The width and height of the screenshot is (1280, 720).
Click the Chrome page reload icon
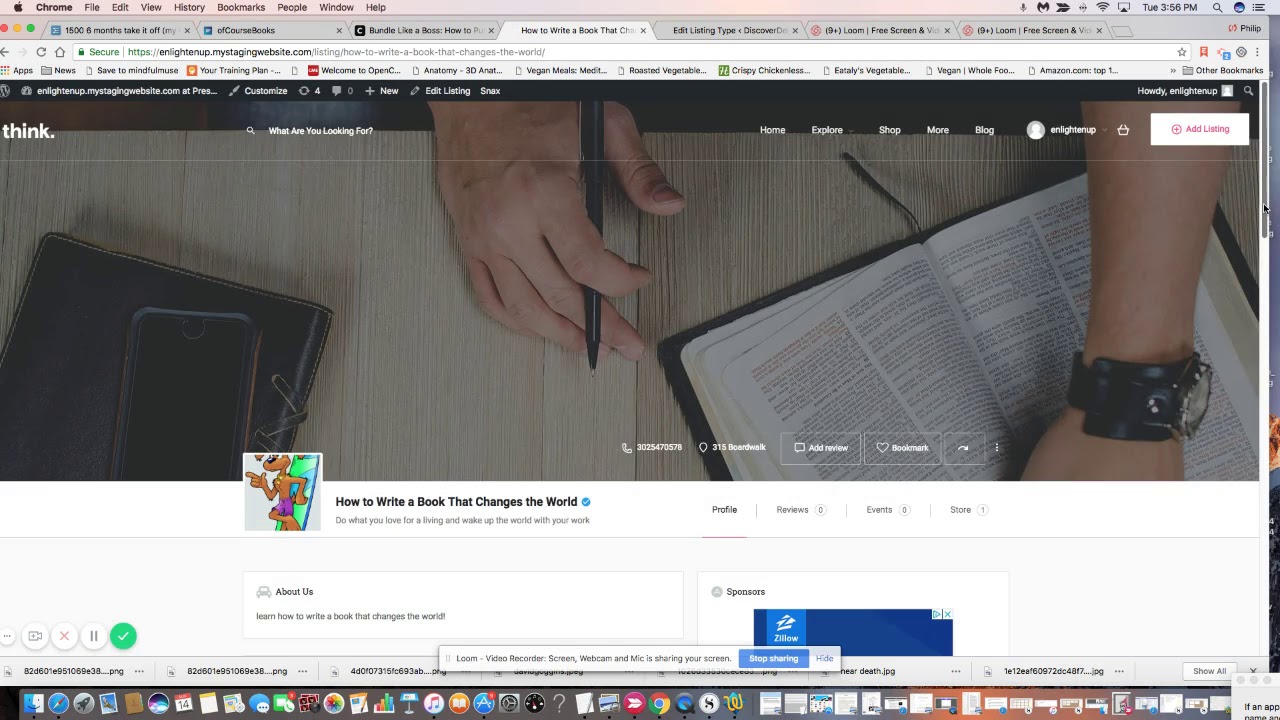pyautogui.click(x=41, y=52)
